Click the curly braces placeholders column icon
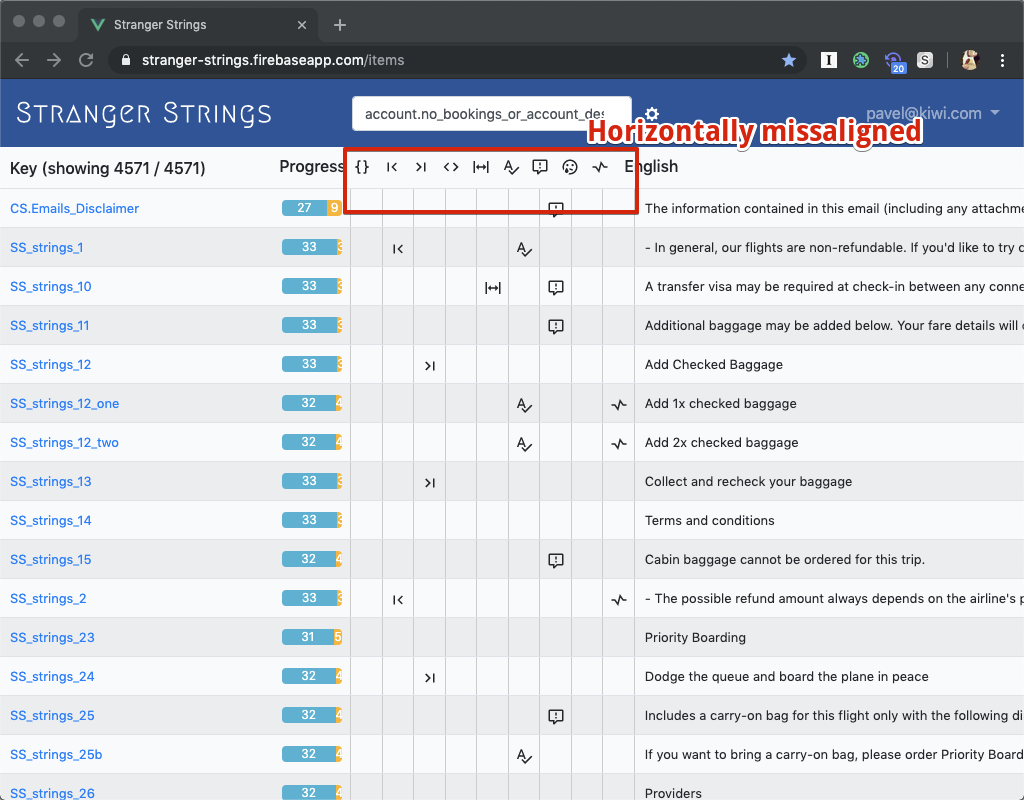Image resolution: width=1024 pixels, height=800 pixels. [x=363, y=167]
